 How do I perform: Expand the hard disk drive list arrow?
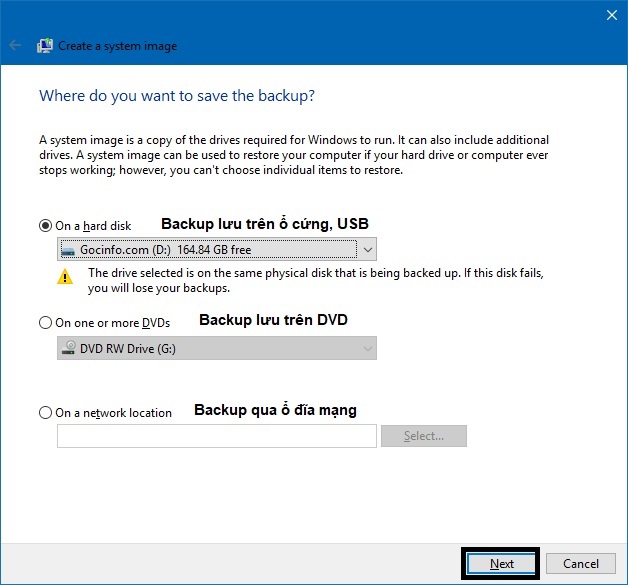pyautogui.click(x=367, y=250)
